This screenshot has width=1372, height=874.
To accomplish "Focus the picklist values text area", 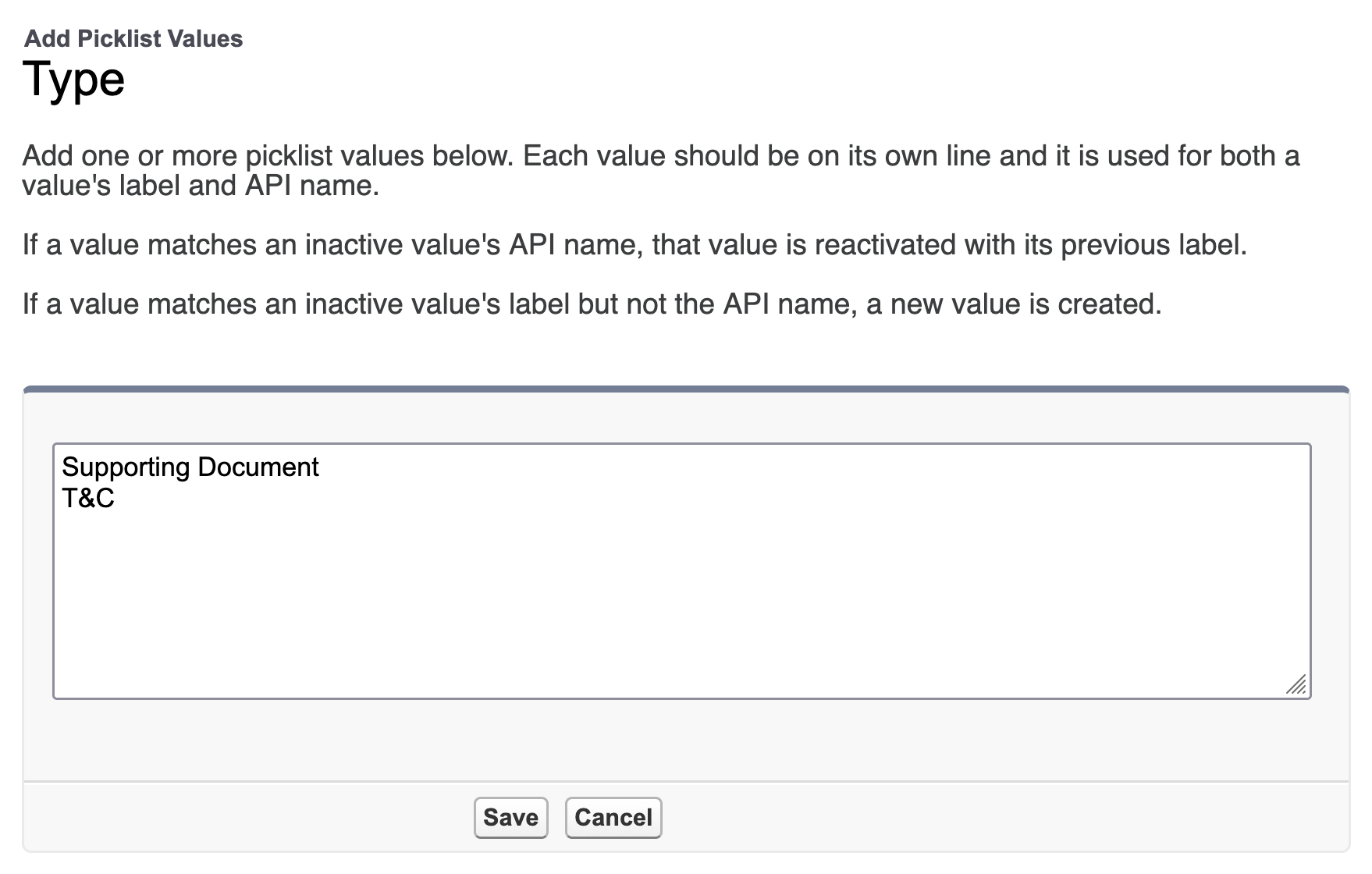I will click(681, 570).
